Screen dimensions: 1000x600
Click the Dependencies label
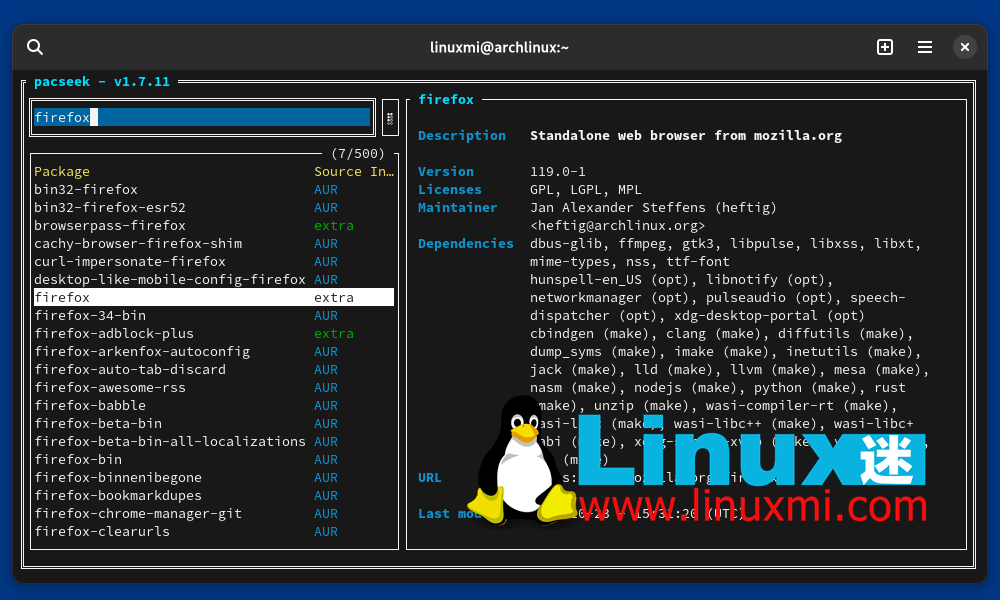click(x=466, y=244)
